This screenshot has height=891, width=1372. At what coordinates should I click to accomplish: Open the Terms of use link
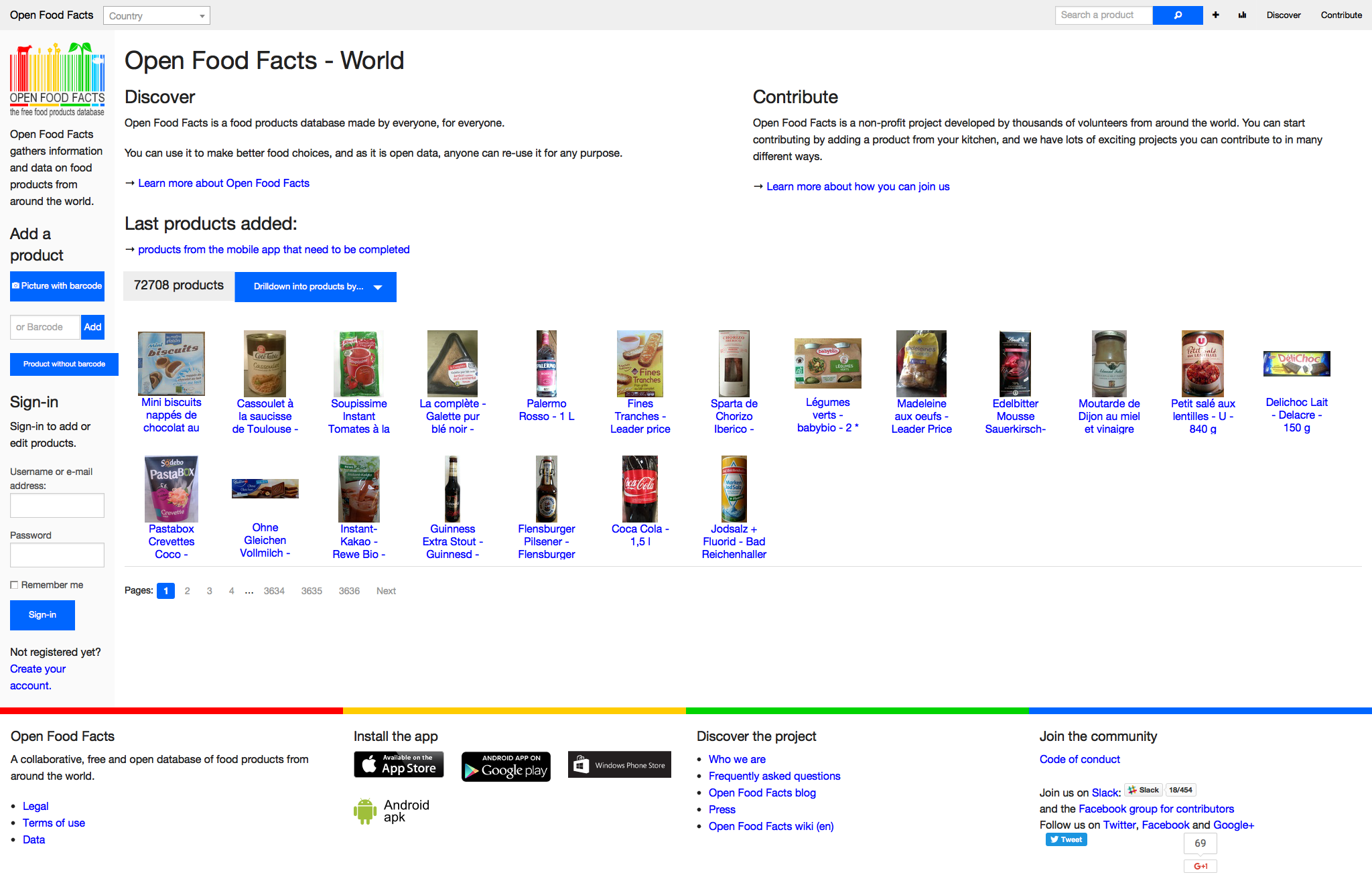pyautogui.click(x=54, y=823)
